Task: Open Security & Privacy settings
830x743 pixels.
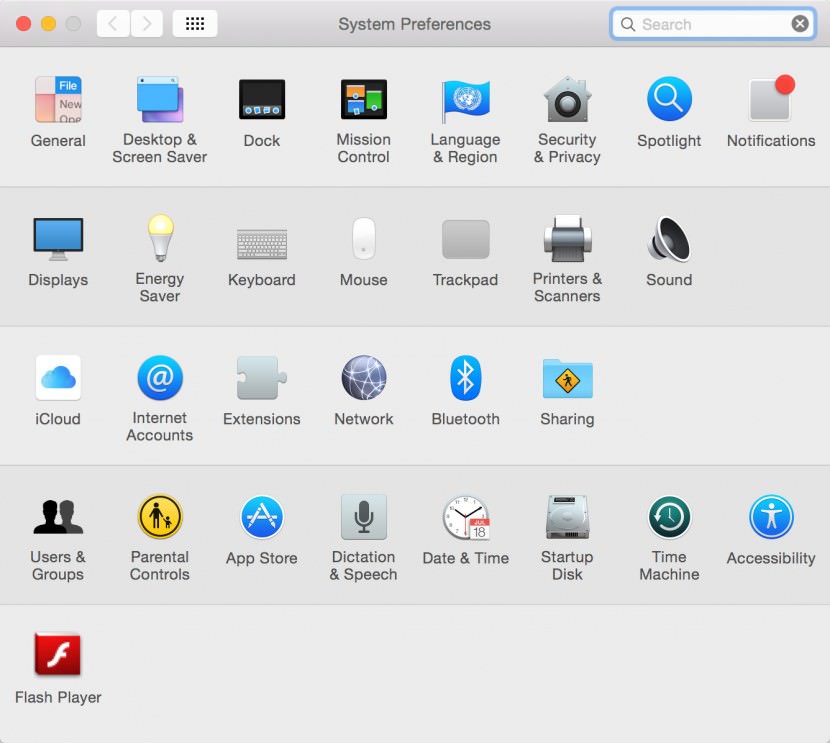Action: [567, 99]
